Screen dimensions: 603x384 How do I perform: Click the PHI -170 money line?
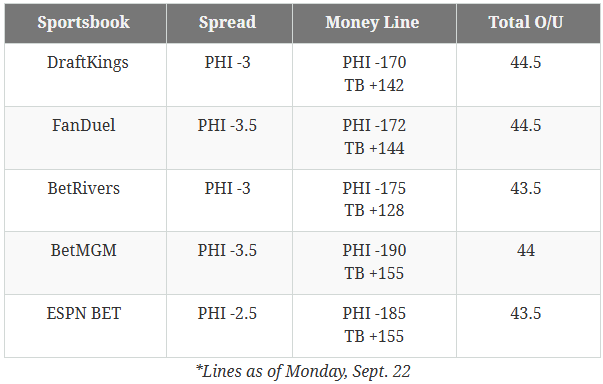(x=374, y=62)
